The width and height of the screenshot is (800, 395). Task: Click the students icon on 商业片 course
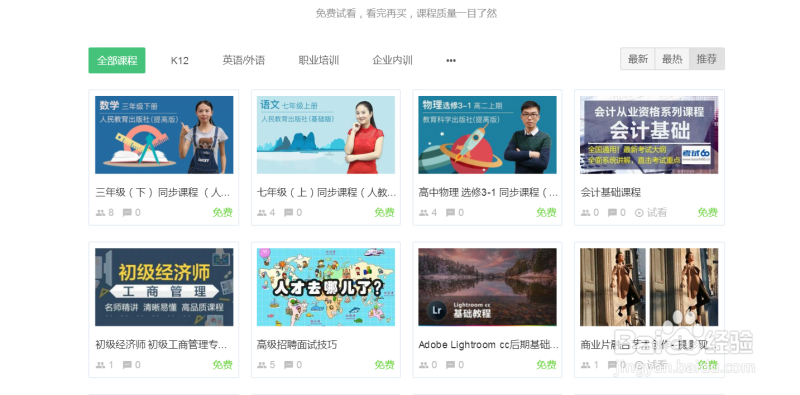(x=585, y=364)
